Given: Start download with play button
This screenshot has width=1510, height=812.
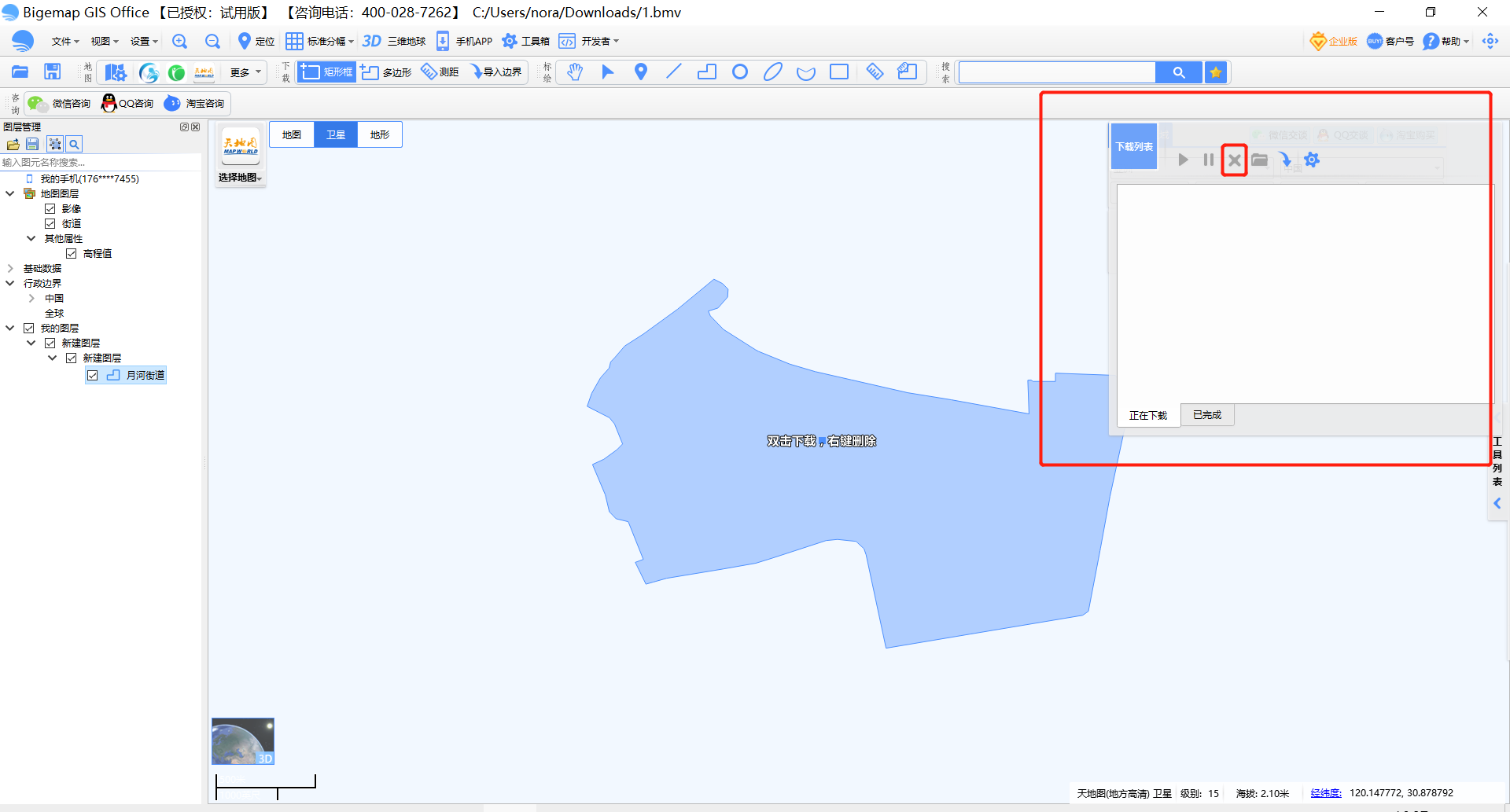Looking at the screenshot, I should click(1183, 160).
